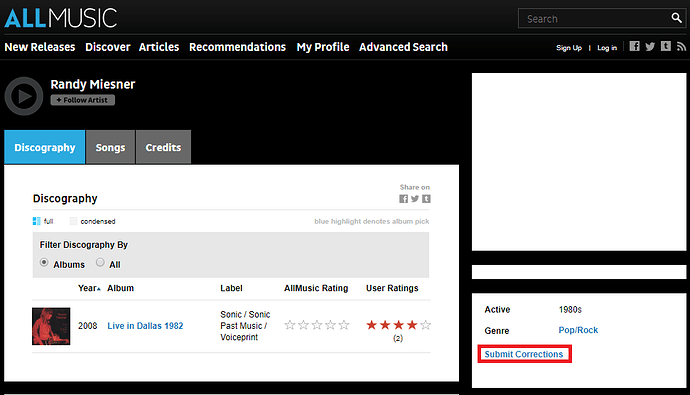Click the Label column header
The image size is (690, 395).
click(231, 288)
